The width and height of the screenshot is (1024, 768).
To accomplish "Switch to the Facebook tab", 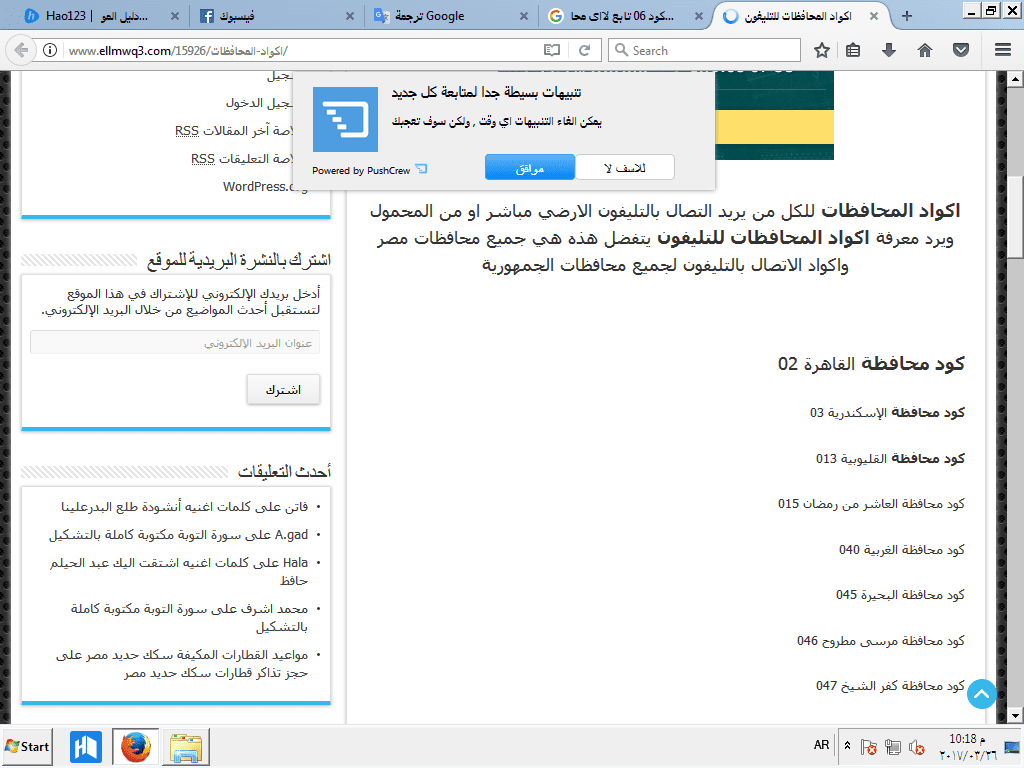I will click(x=277, y=16).
